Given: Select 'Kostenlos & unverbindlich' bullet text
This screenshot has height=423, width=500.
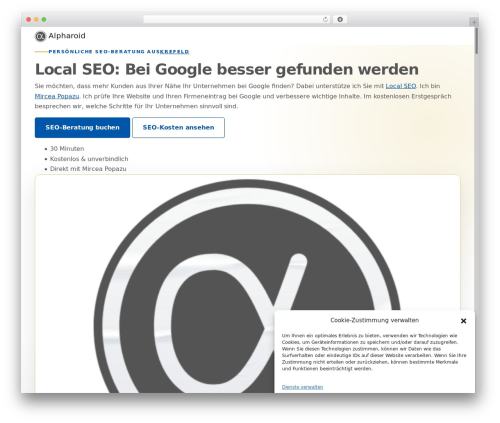Looking at the screenshot, I should coord(89,159).
